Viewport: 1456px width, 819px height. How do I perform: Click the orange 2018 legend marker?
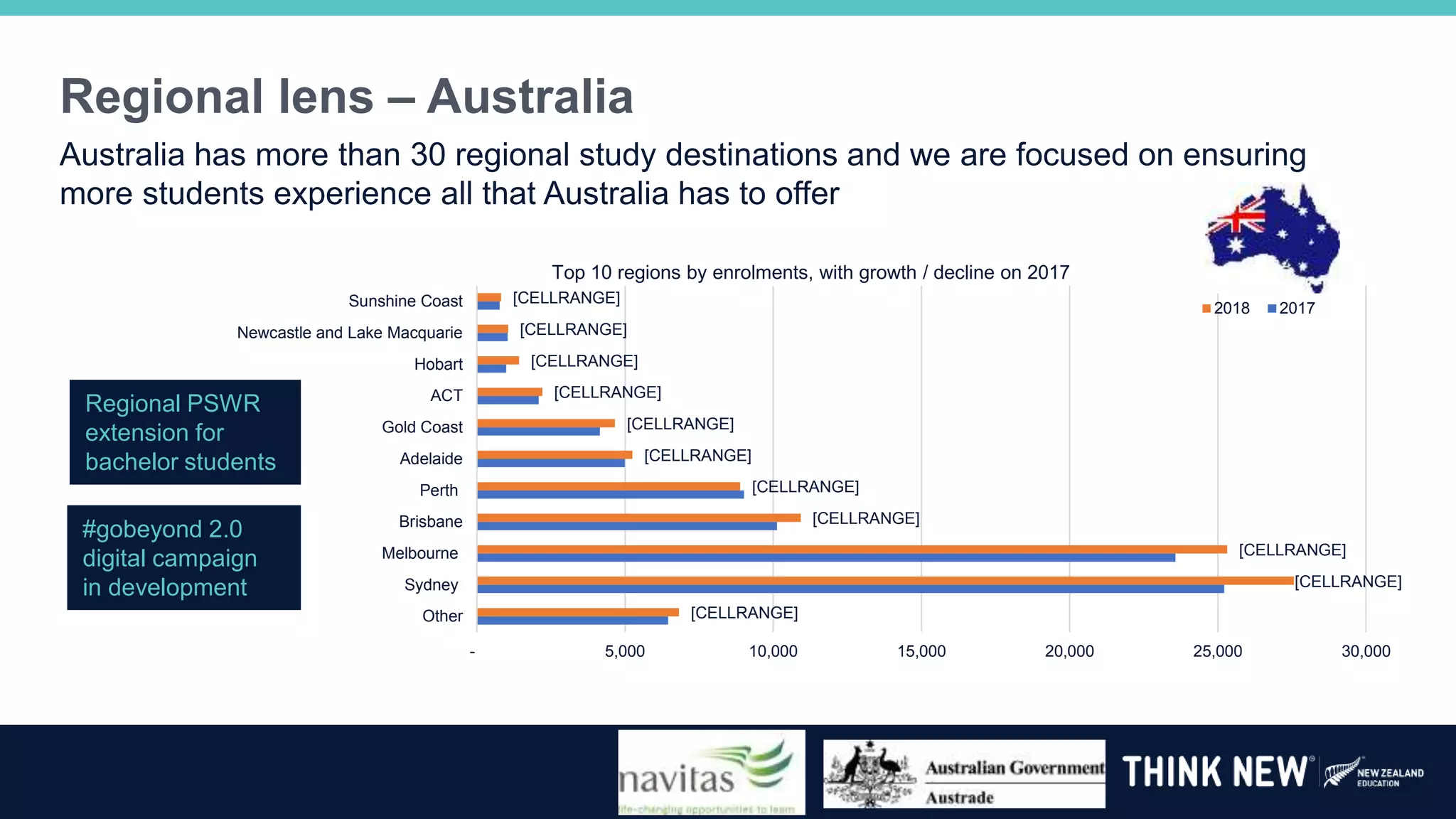click(x=1206, y=309)
